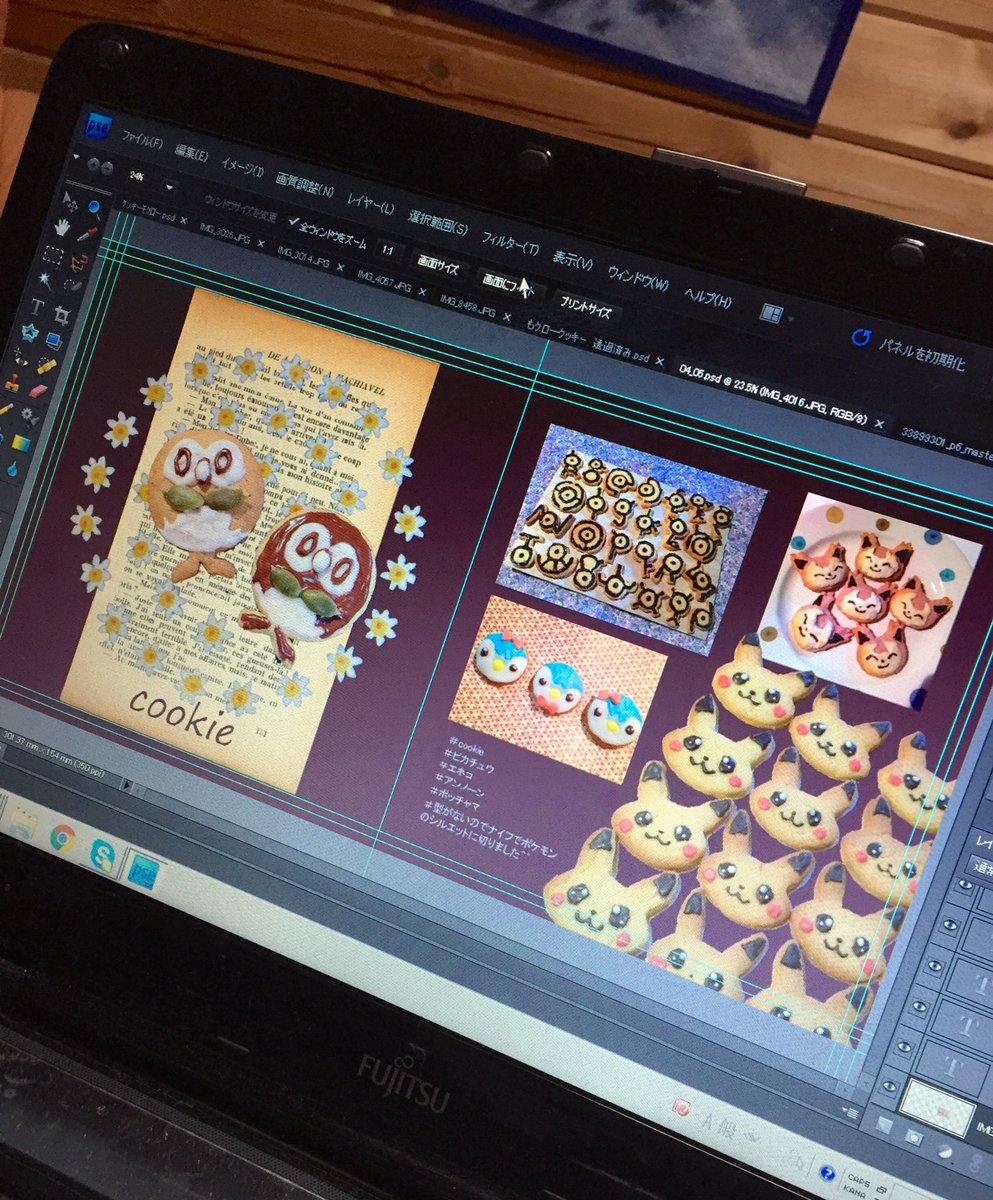Select the Blur water-drop tool
This screenshot has width=993, height=1200.
pos(12,468)
